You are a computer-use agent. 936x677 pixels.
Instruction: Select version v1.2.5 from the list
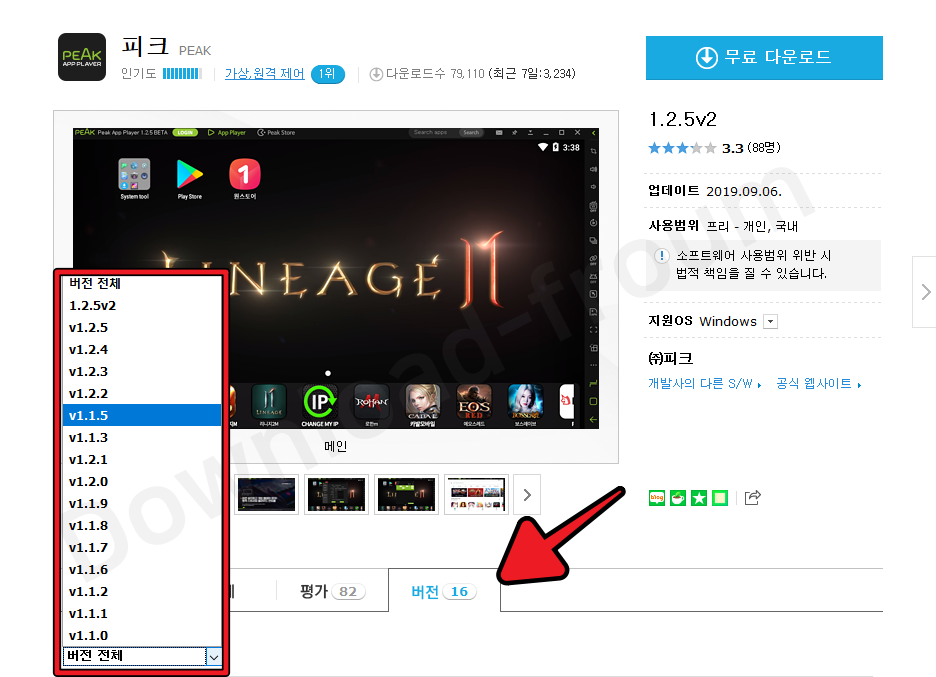click(141, 328)
